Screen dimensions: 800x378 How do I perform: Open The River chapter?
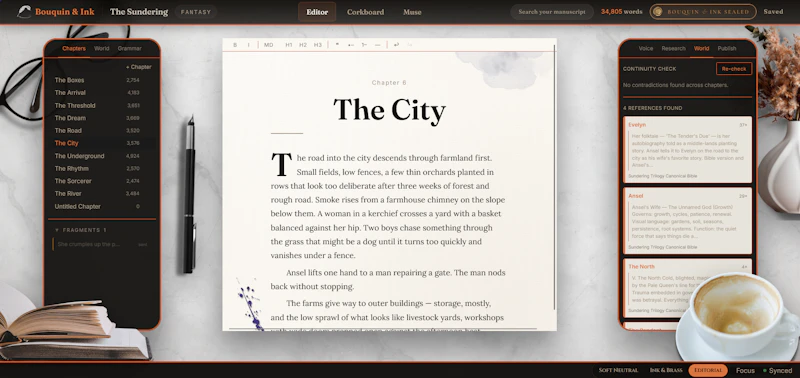(x=97, y=194)
